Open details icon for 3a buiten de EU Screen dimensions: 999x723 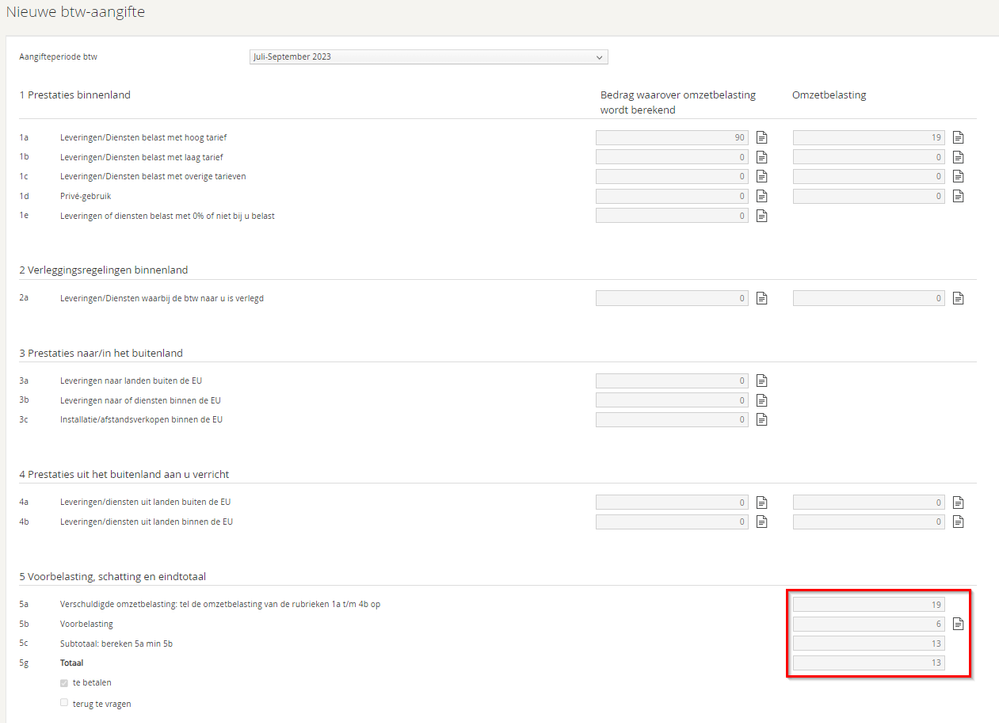click(x=761, y=381)
